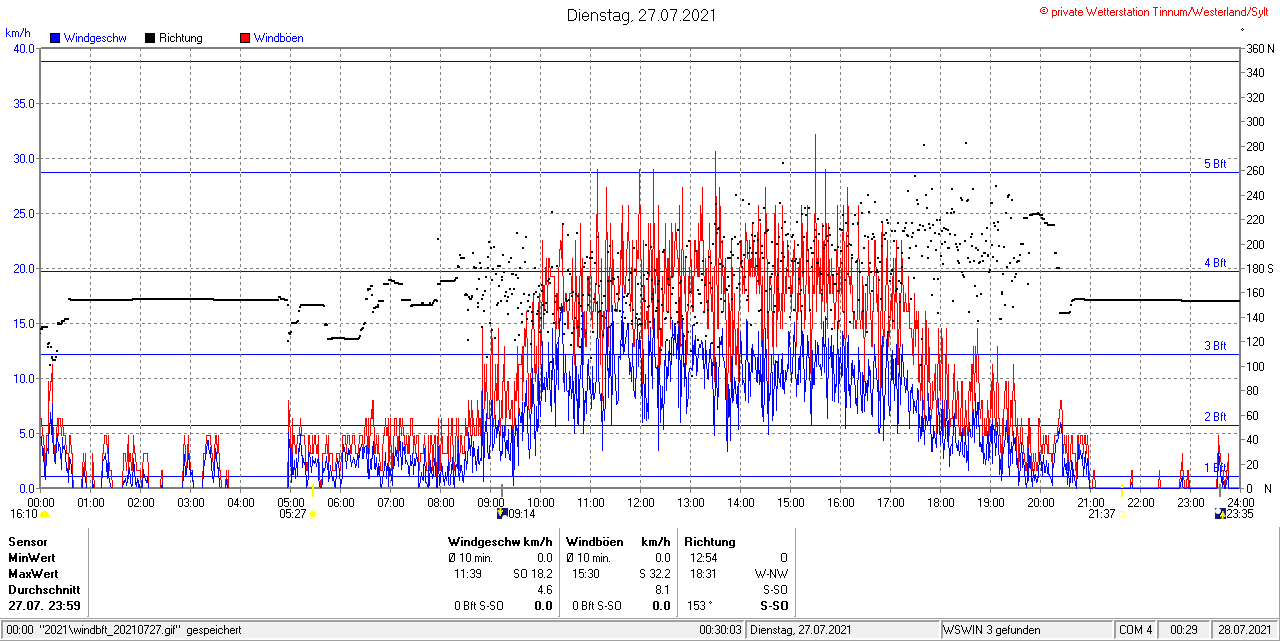Click the moon icon next to 23:35
Viewport: 1280px width, 641px height.
coord(1220,514)
